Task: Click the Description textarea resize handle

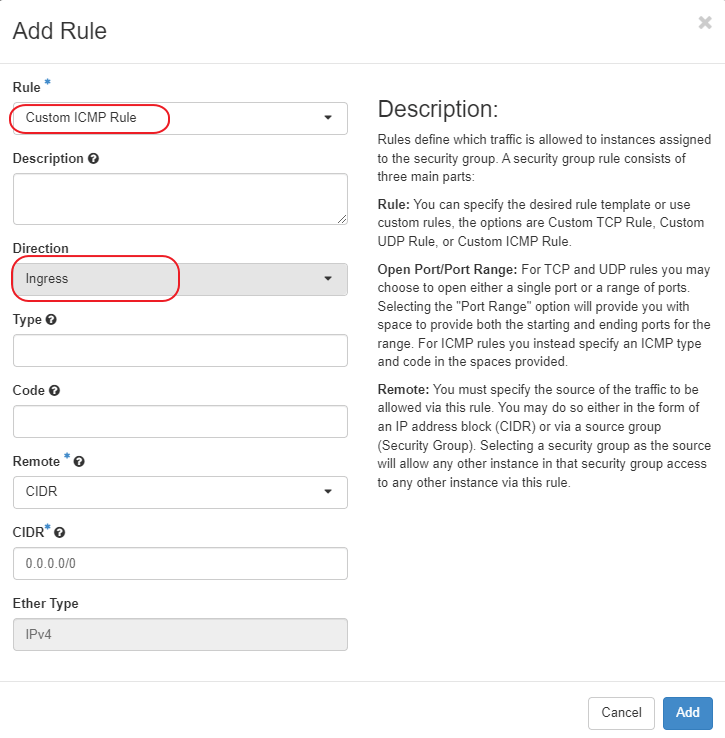Action: pos(342,219)
